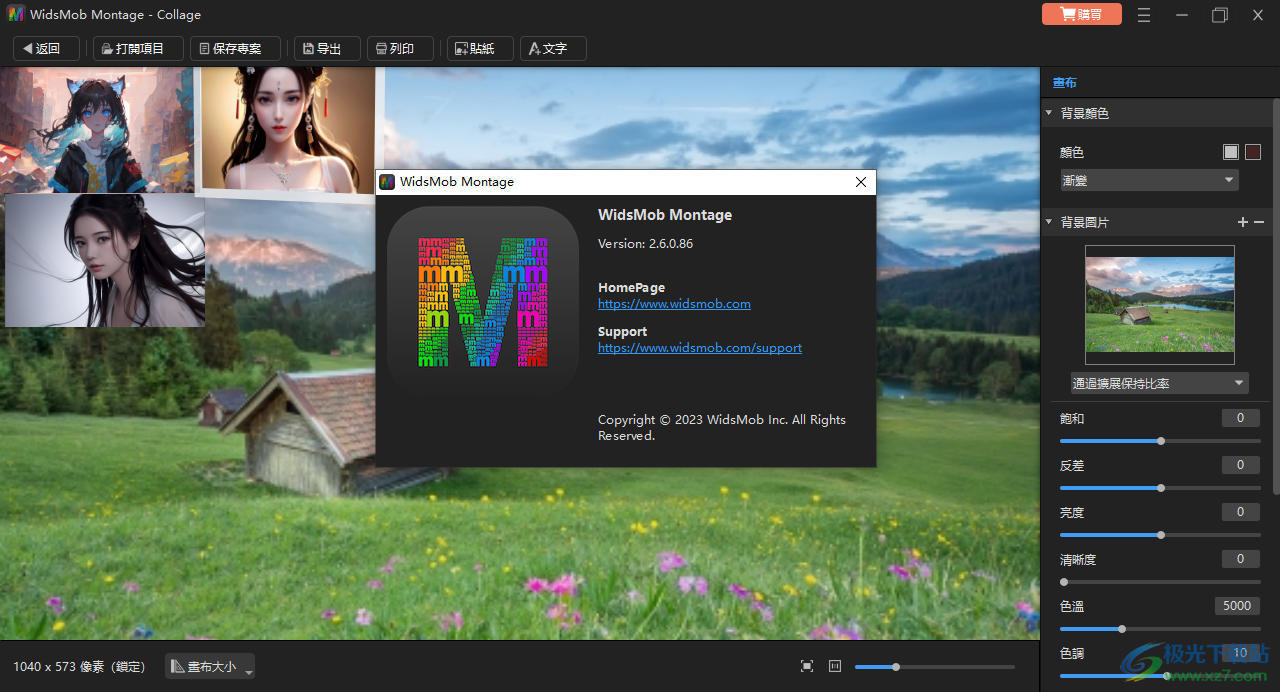Open the hamburger menu in title bar
The width and height of the screenshot is (1280, 692).
[1144, 15]
